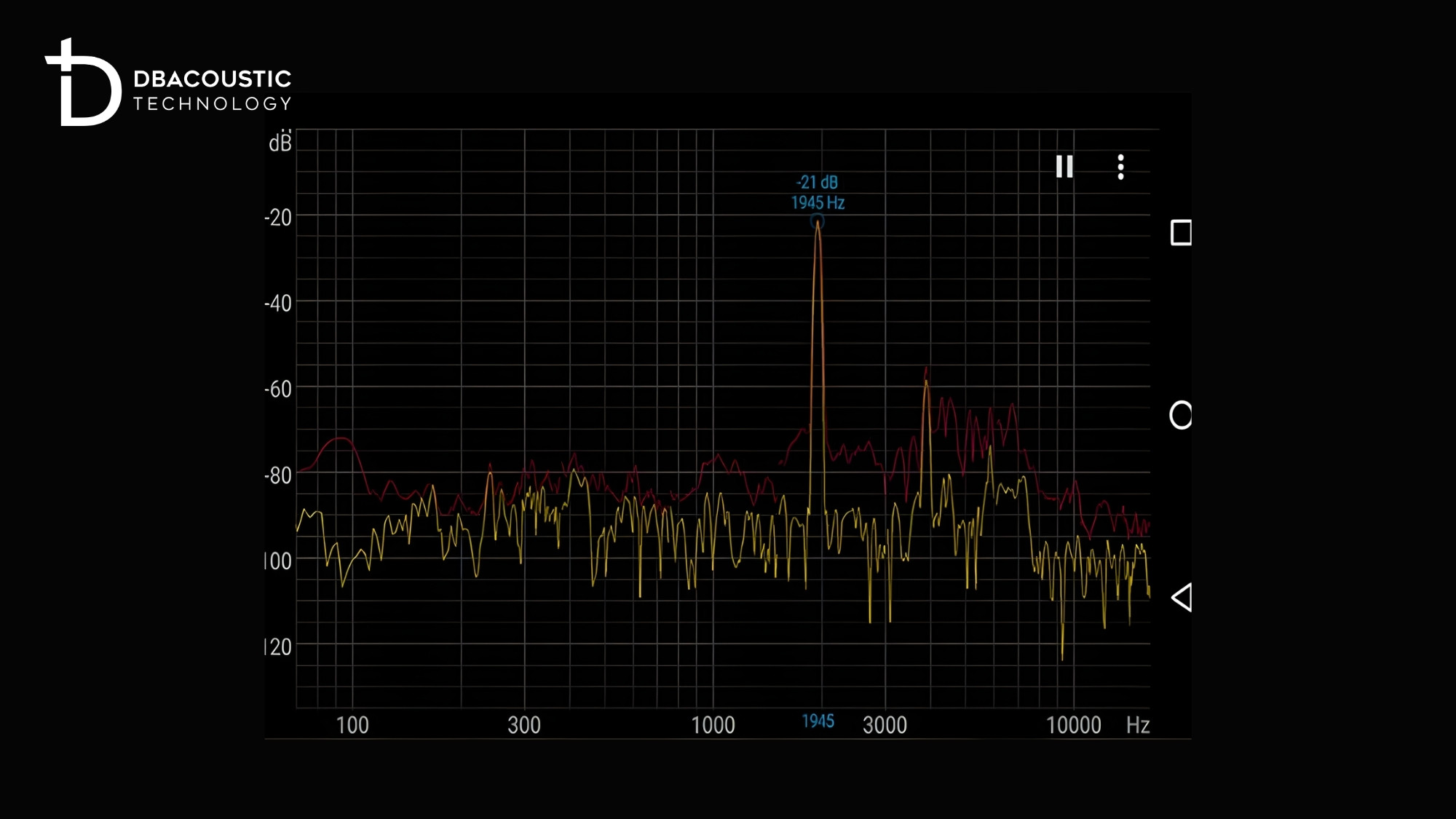Pause the live spectrum analyzer

pos(1064,167)
